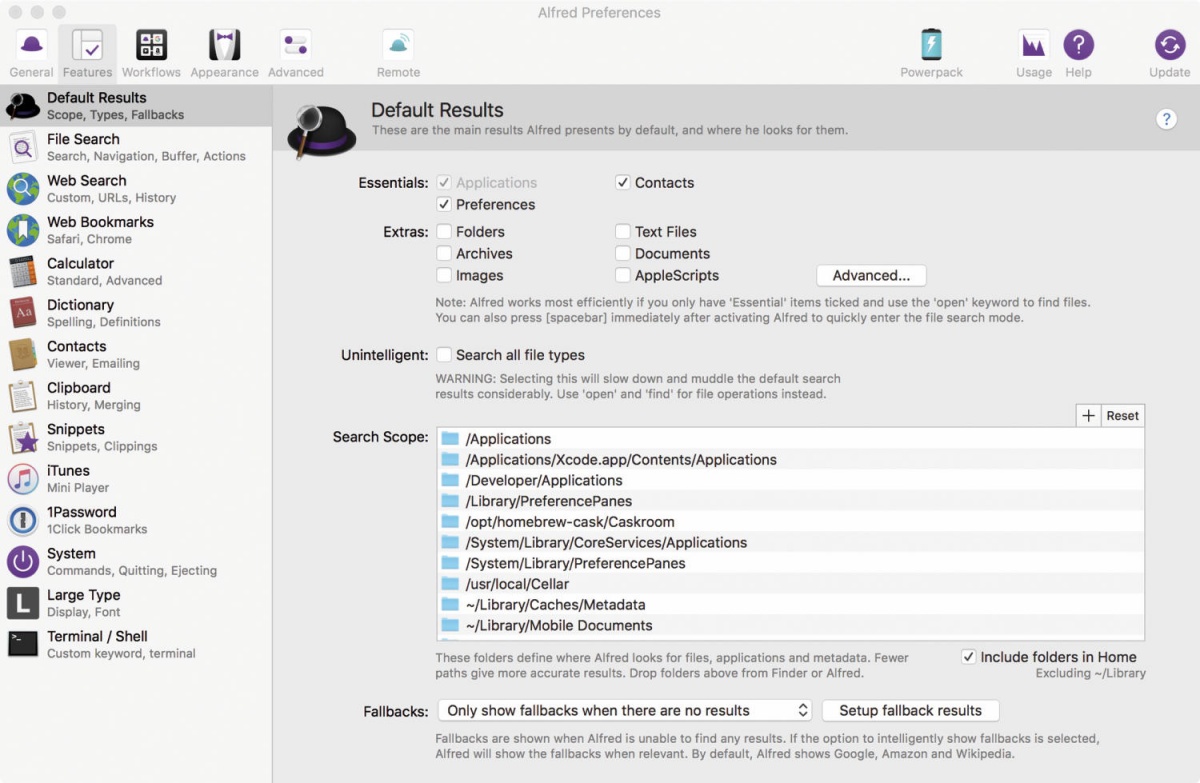Select the /opt/homebrew-cask/Caskroom row
The image size is (1200, 783).
coord(790,522)
